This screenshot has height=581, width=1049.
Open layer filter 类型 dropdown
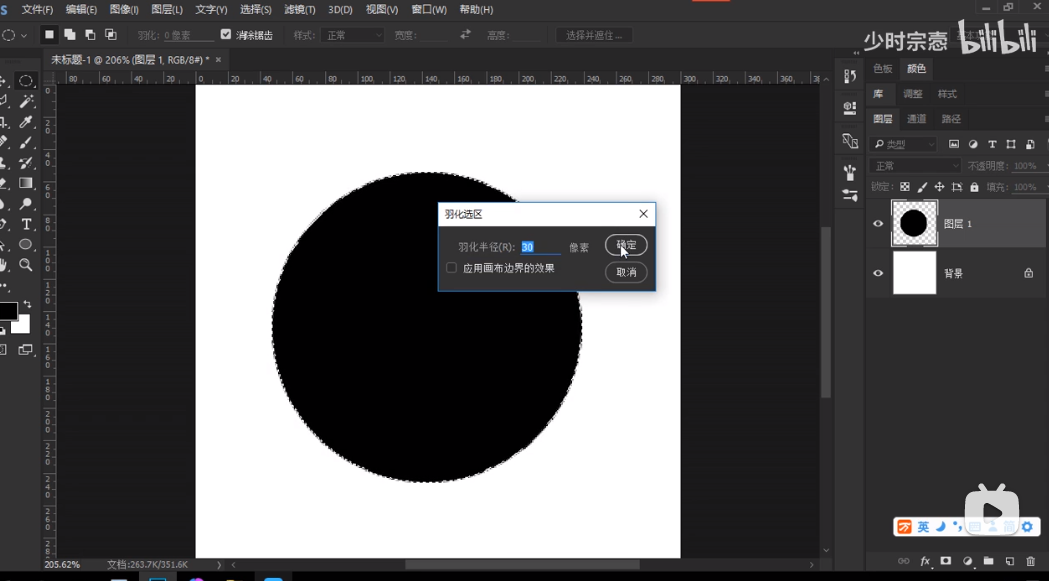[x=903, y=144]
